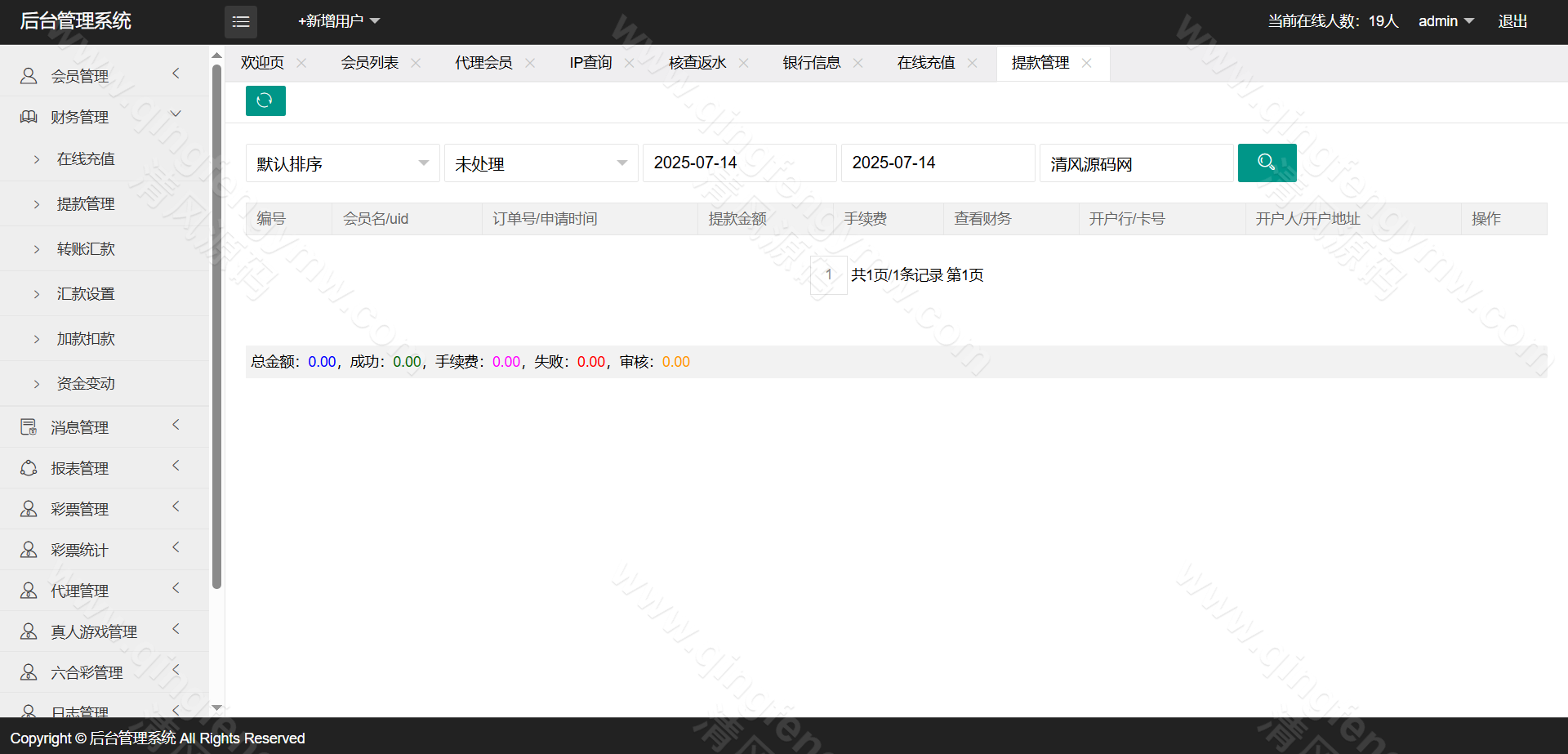Click the green search magnifier button
The height and width of the screenshot is (754, 1568).
click(x=1267, y=163)
